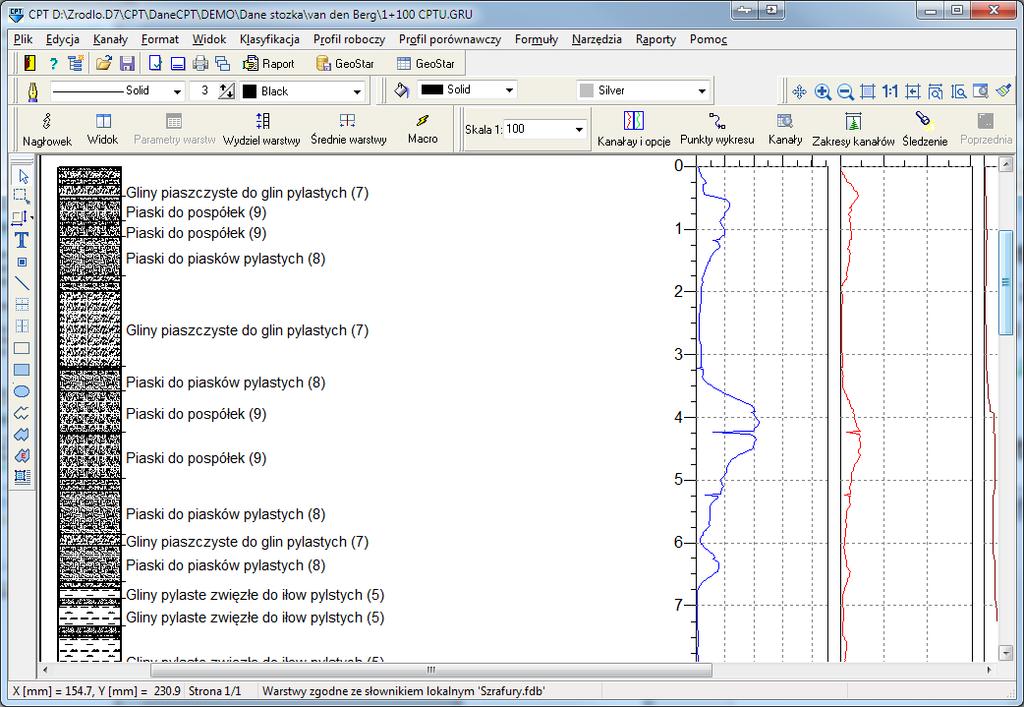This screenshot has width=1024, height=707.
Task: Open the Narzędzia menu
Action: [x=597, y=39]
